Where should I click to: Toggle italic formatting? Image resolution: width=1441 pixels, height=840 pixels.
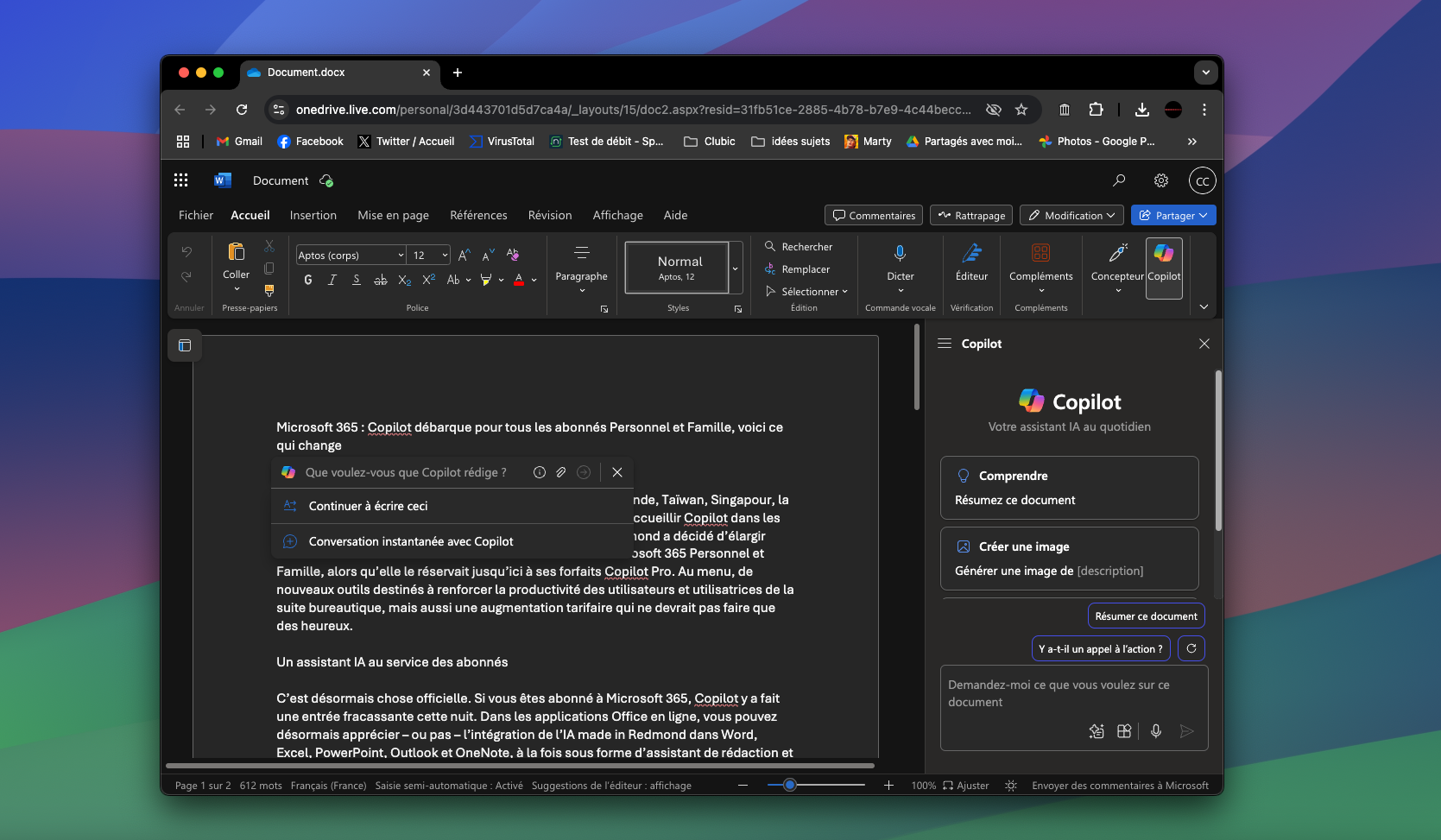332,280
